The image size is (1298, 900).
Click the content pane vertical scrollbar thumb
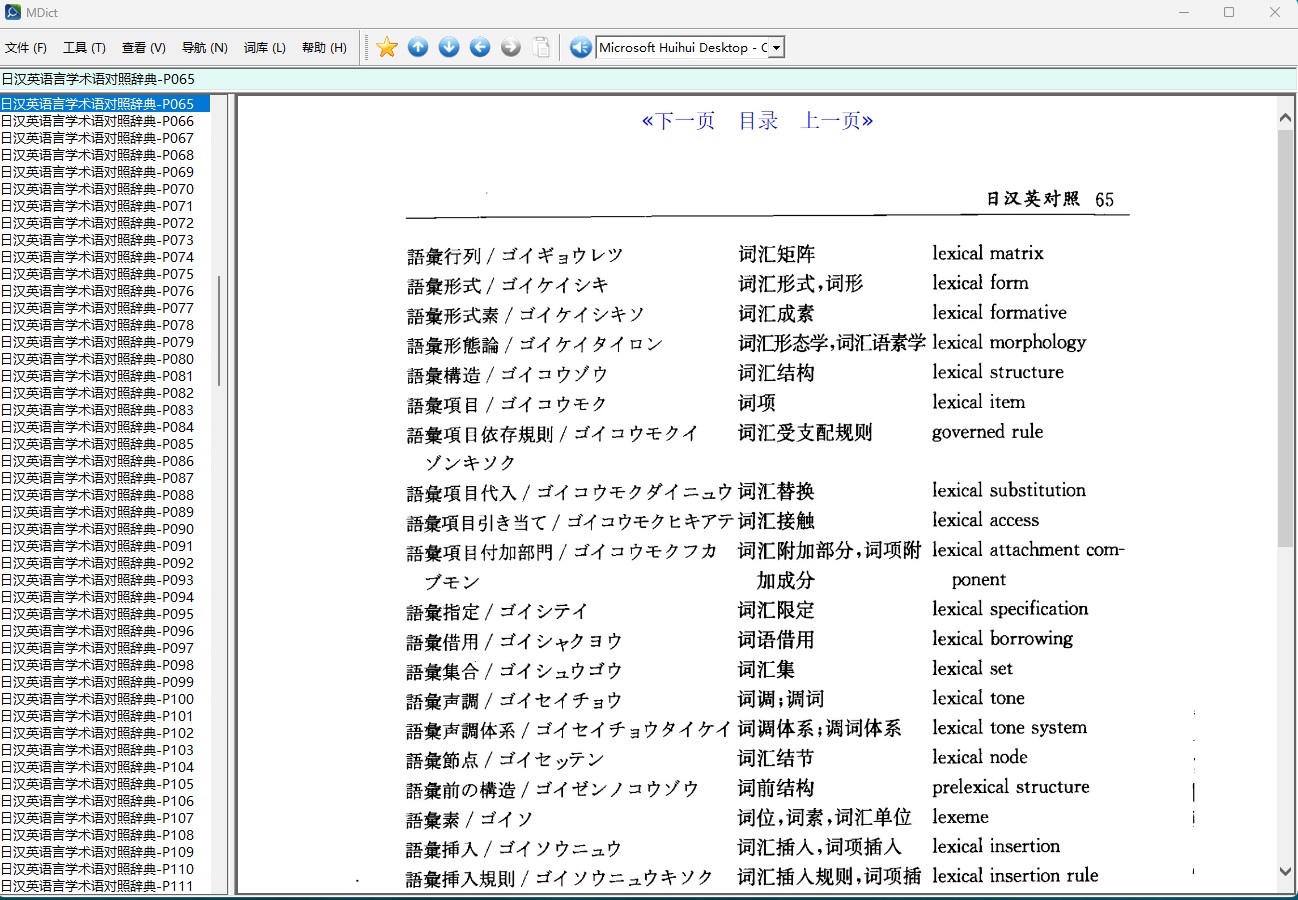[x=1286, y=337]
